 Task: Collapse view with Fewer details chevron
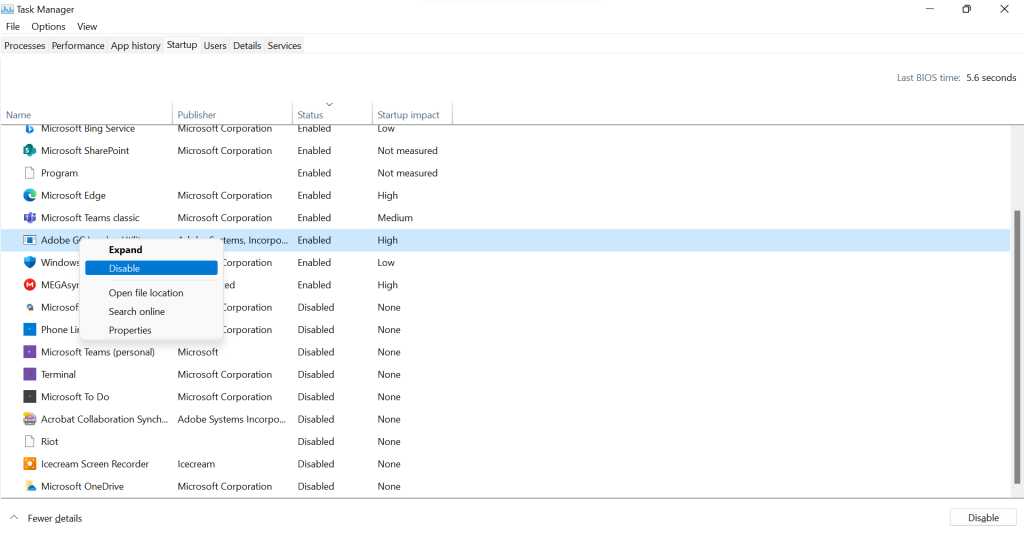click(x=14, y=517)
